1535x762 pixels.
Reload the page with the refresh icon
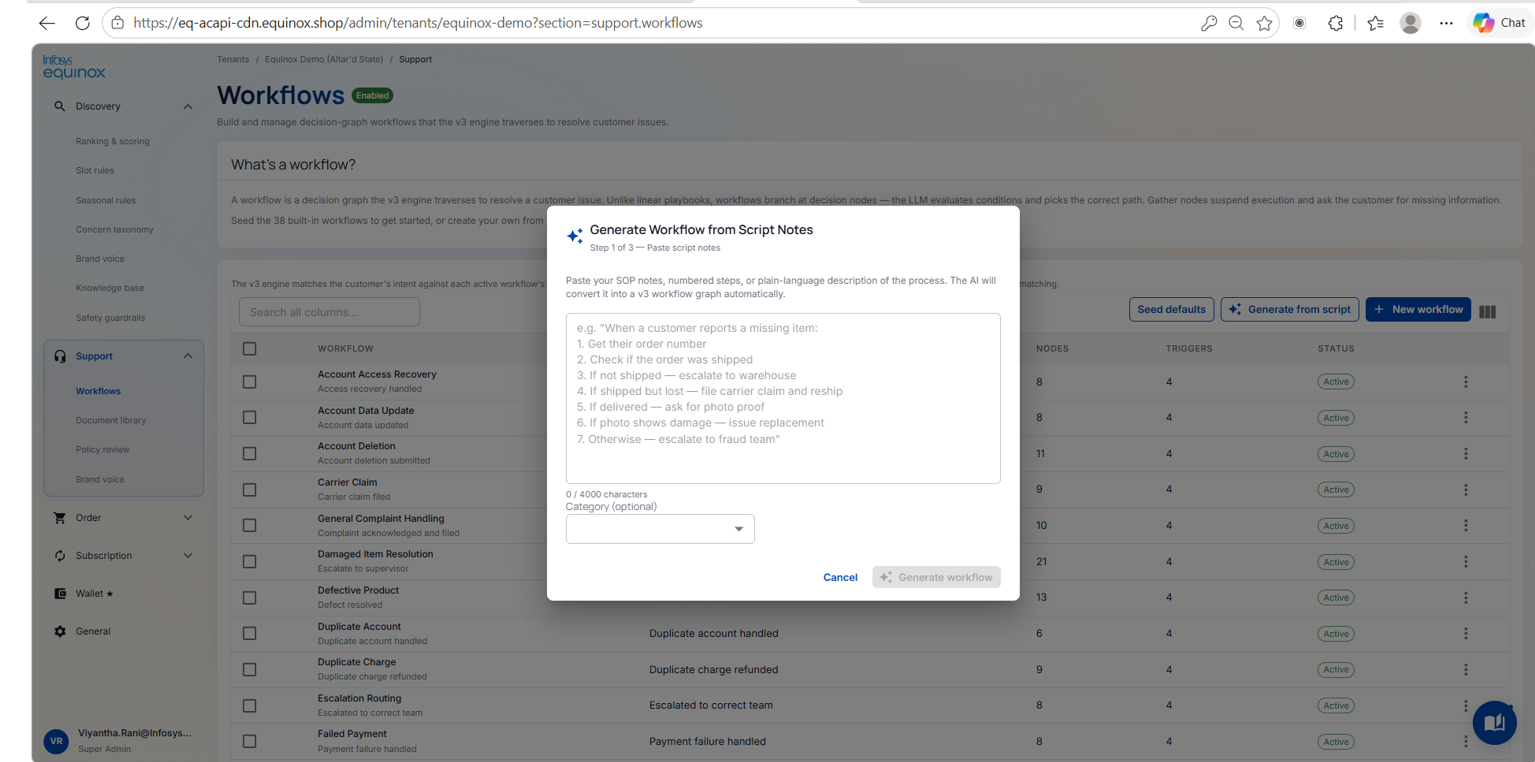click(x=82, y=23)
